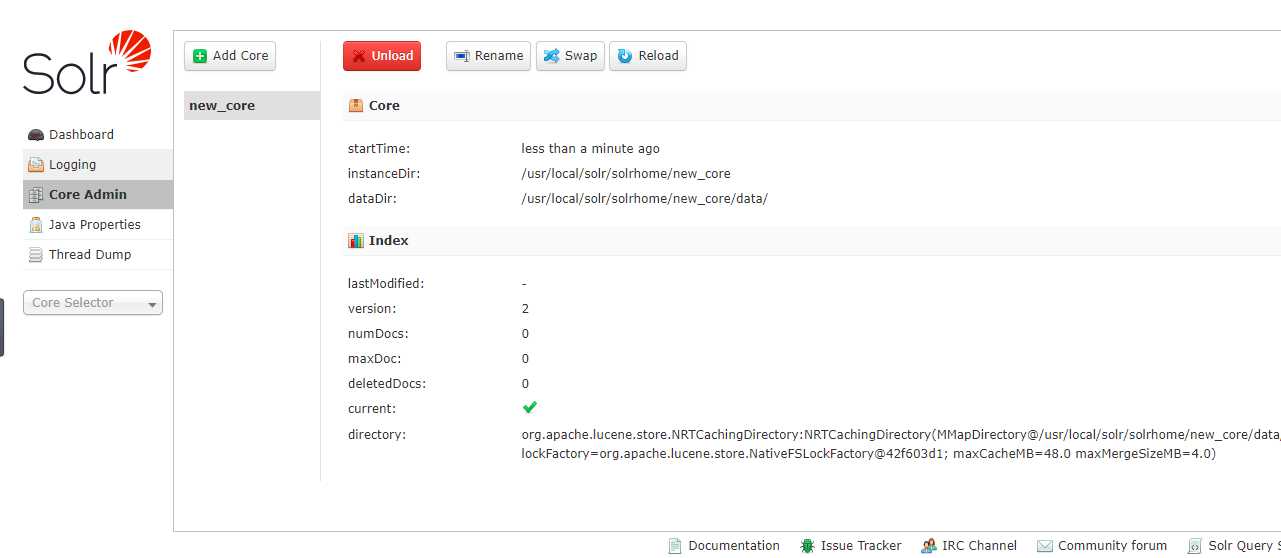The width and height of the screenshot is (1281, 558).
Task: Swap the core with another
Action: pos(570,56)
